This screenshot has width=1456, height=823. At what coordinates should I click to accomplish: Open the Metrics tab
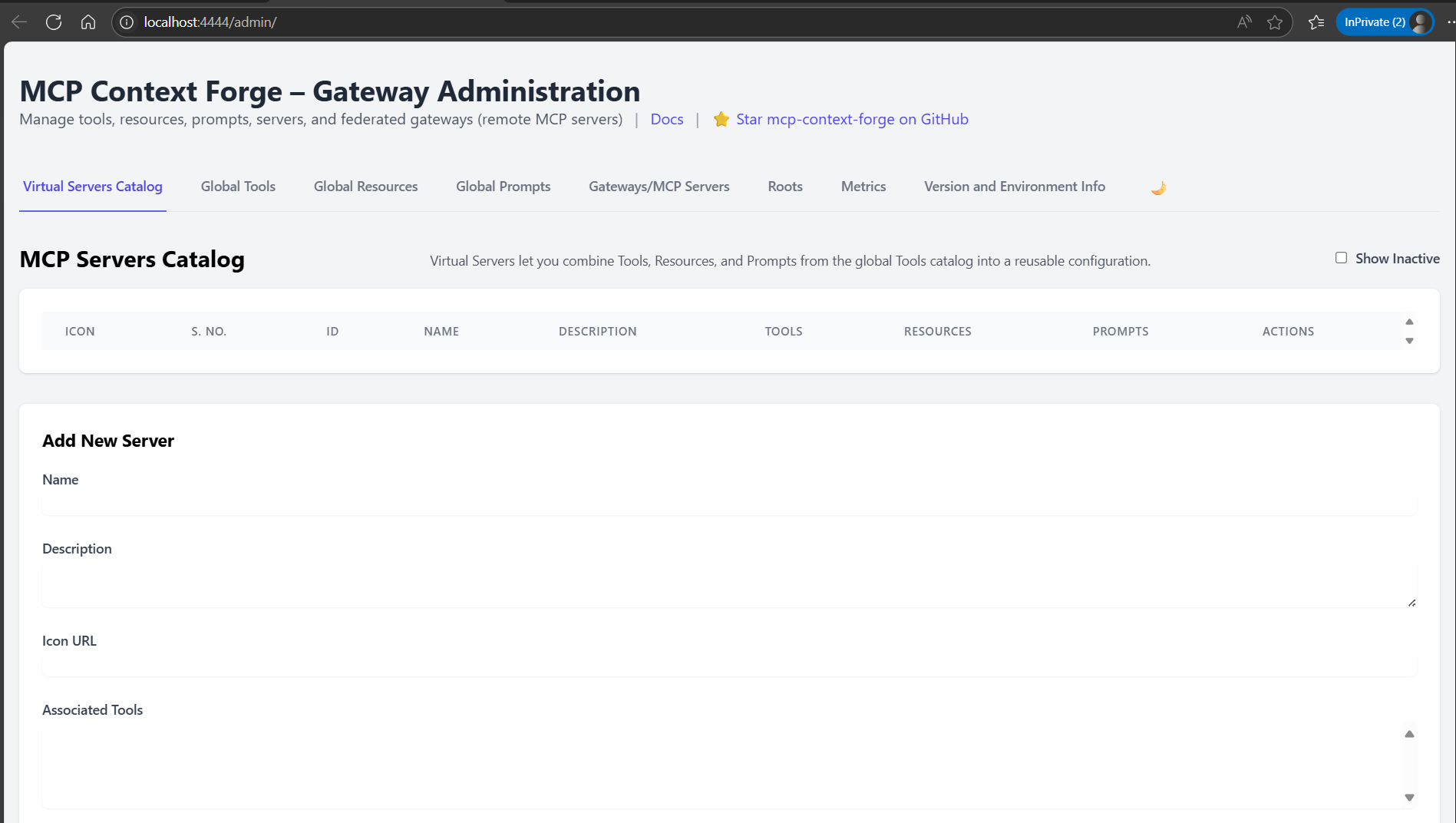click(863, 187)
